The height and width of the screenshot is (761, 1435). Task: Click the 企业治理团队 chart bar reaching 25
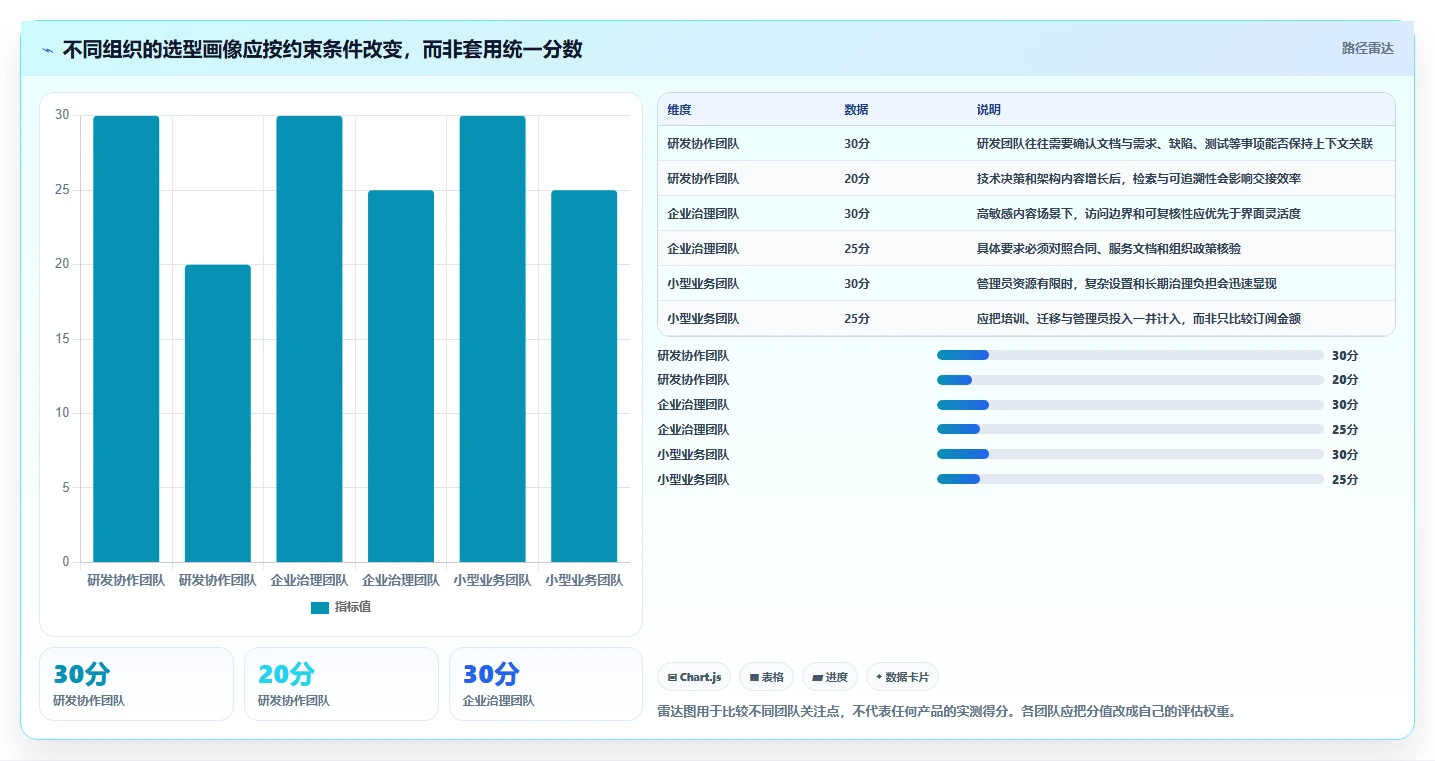point(401,376)
